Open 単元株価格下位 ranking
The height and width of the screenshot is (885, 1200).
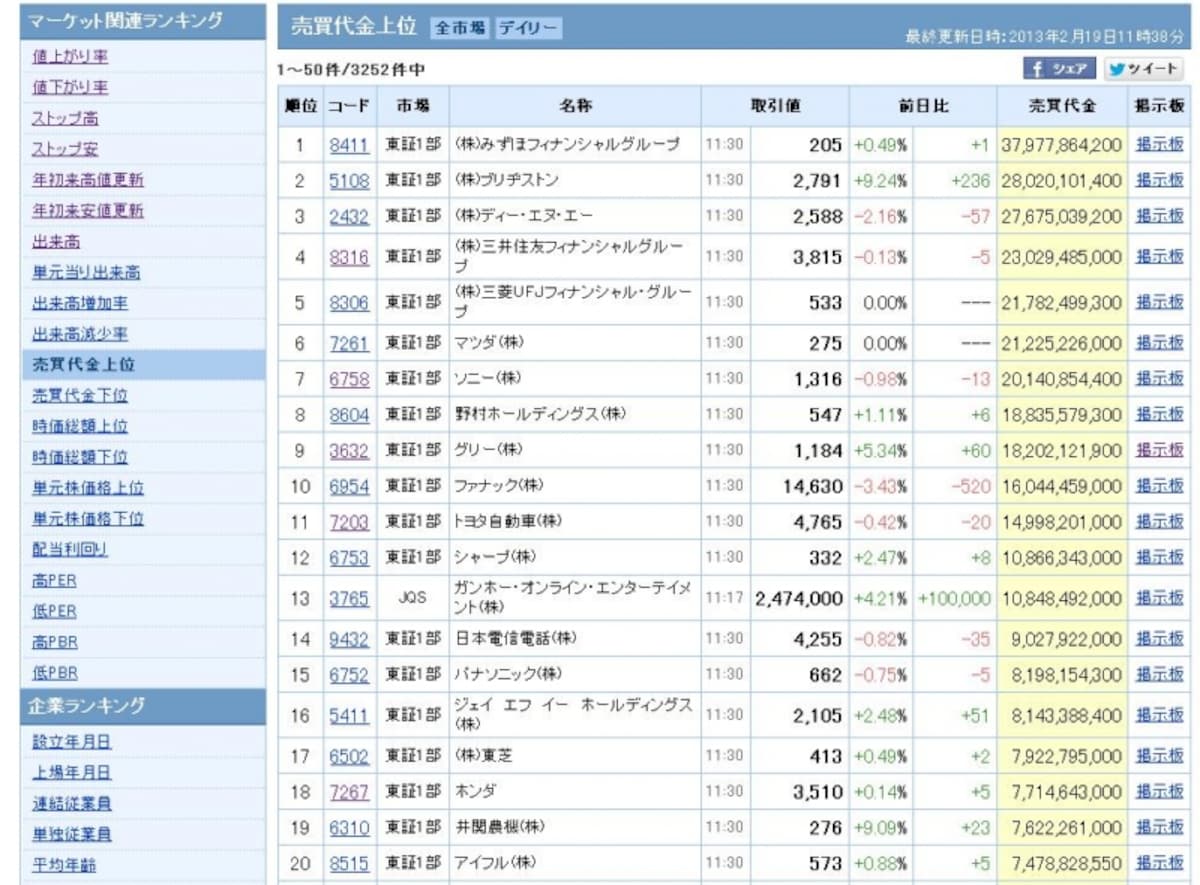click(x=88, y=518)
